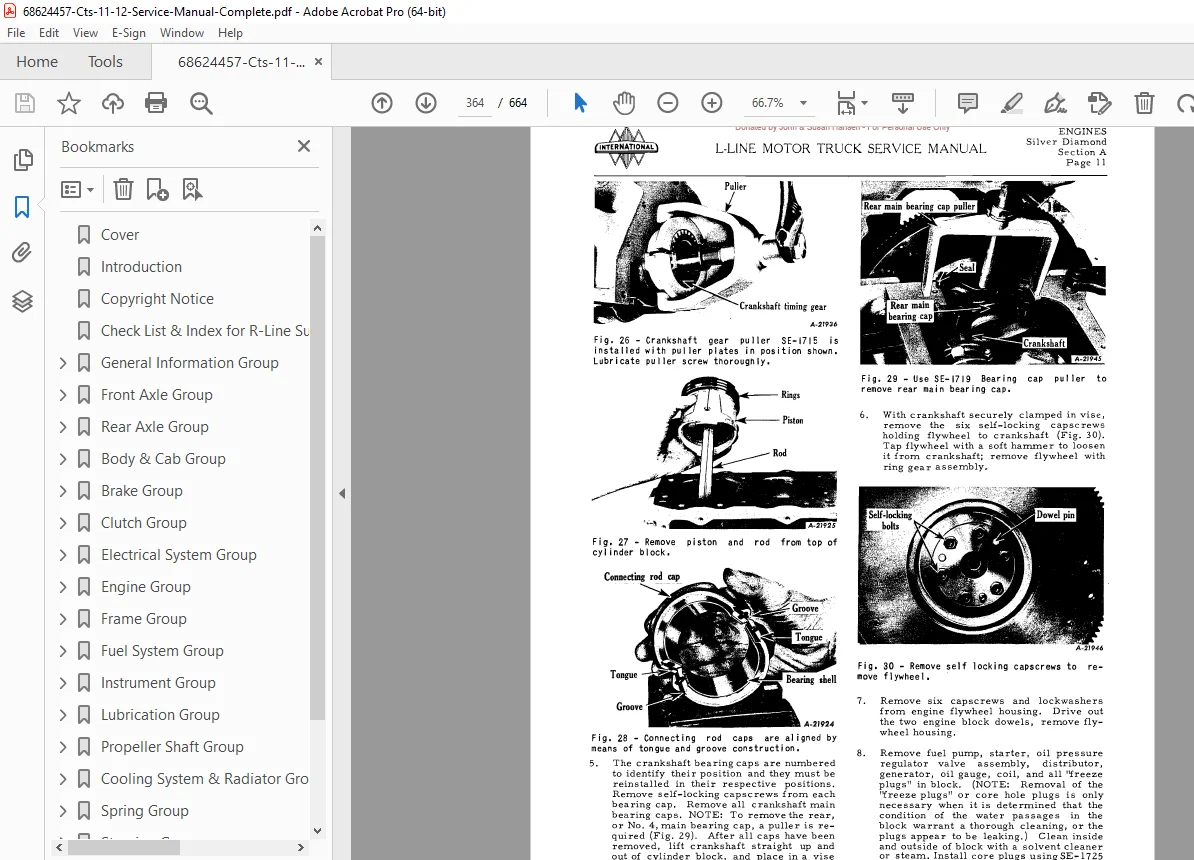Click bookmarks scroll down arrow
1194x860 pixels.
point(318,831)
